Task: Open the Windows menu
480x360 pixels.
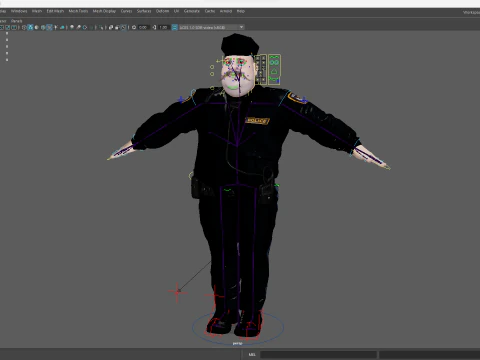Action: (19, 11)
